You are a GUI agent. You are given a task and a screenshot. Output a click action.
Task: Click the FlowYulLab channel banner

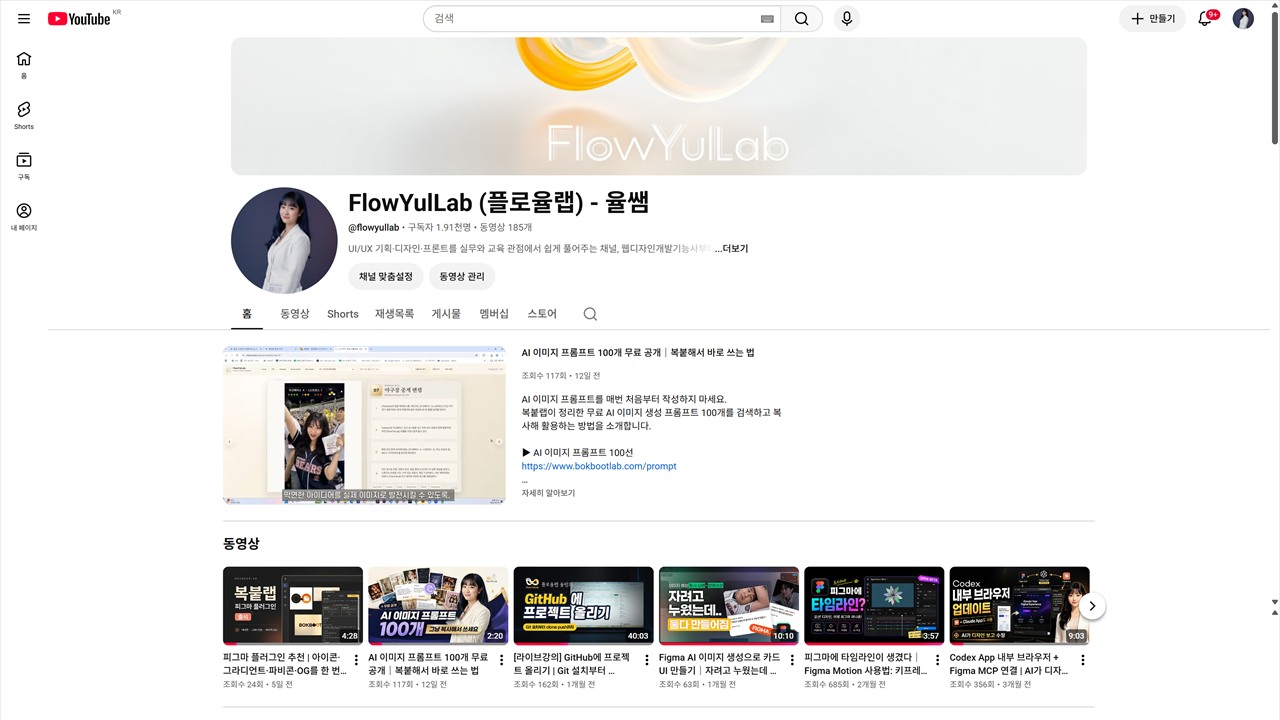tap(659, 107)
